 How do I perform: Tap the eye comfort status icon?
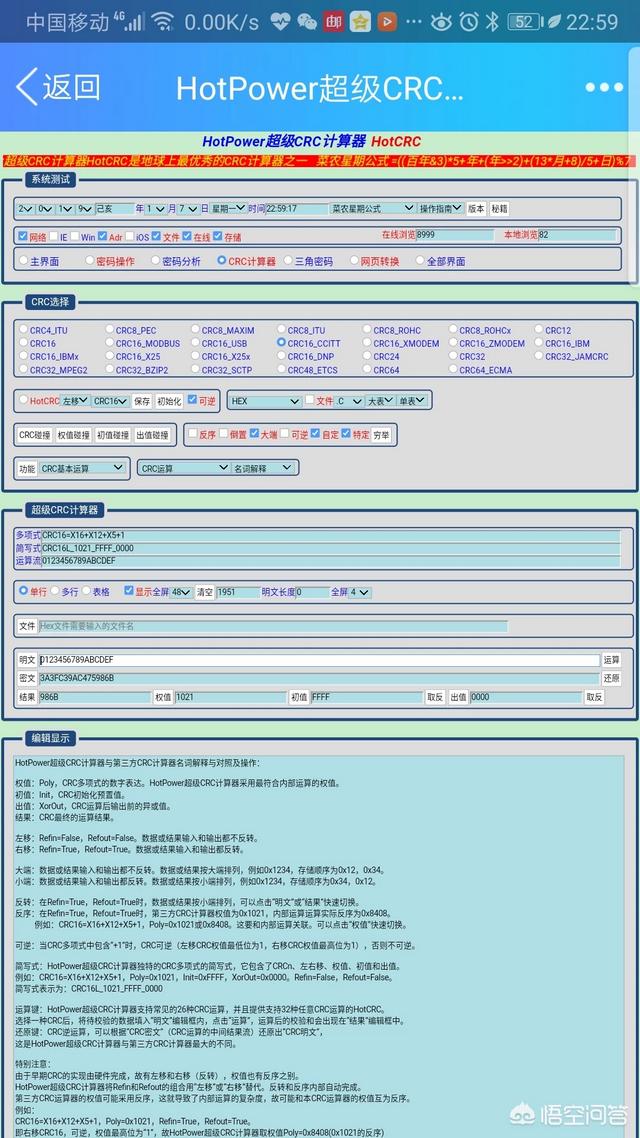tap(440, 22)
